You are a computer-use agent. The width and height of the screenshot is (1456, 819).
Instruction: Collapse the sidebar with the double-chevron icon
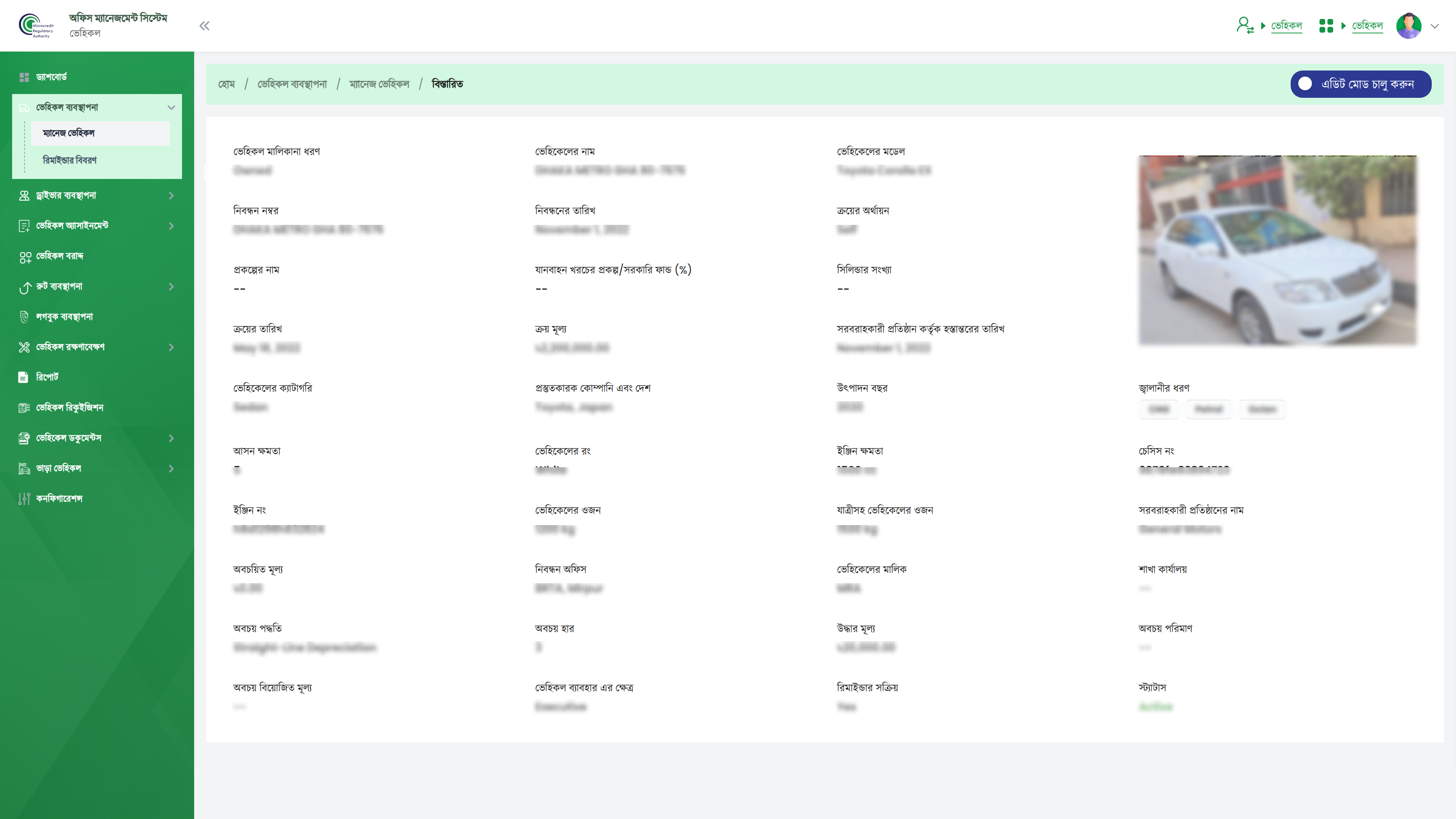tap(205, 25)
